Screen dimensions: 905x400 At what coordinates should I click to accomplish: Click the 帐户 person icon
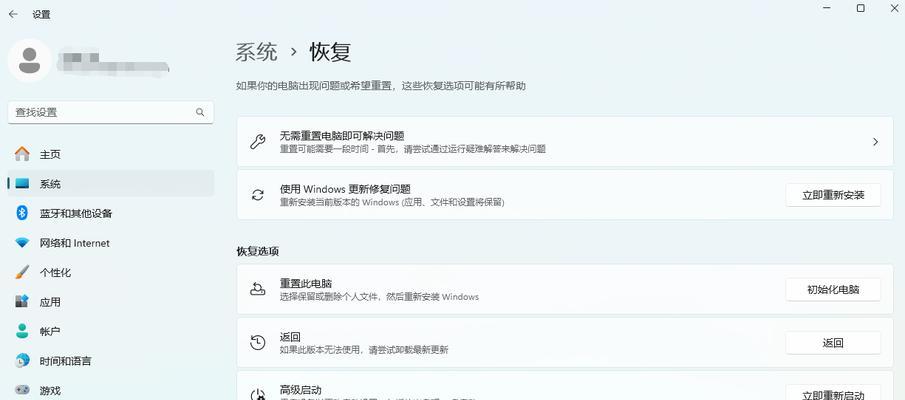[x=22, y=331]
